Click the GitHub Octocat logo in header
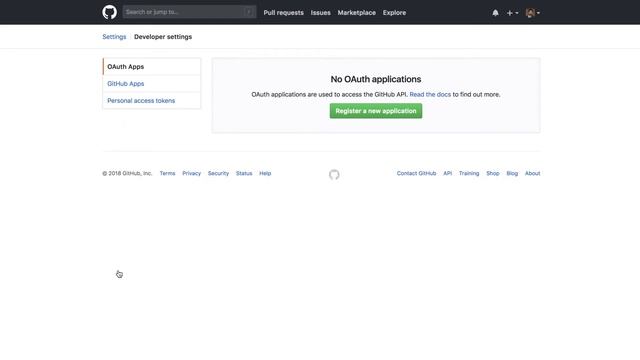The width and height of the screenshot is (640, 360). pyautogui.click(x=109, y=12)
